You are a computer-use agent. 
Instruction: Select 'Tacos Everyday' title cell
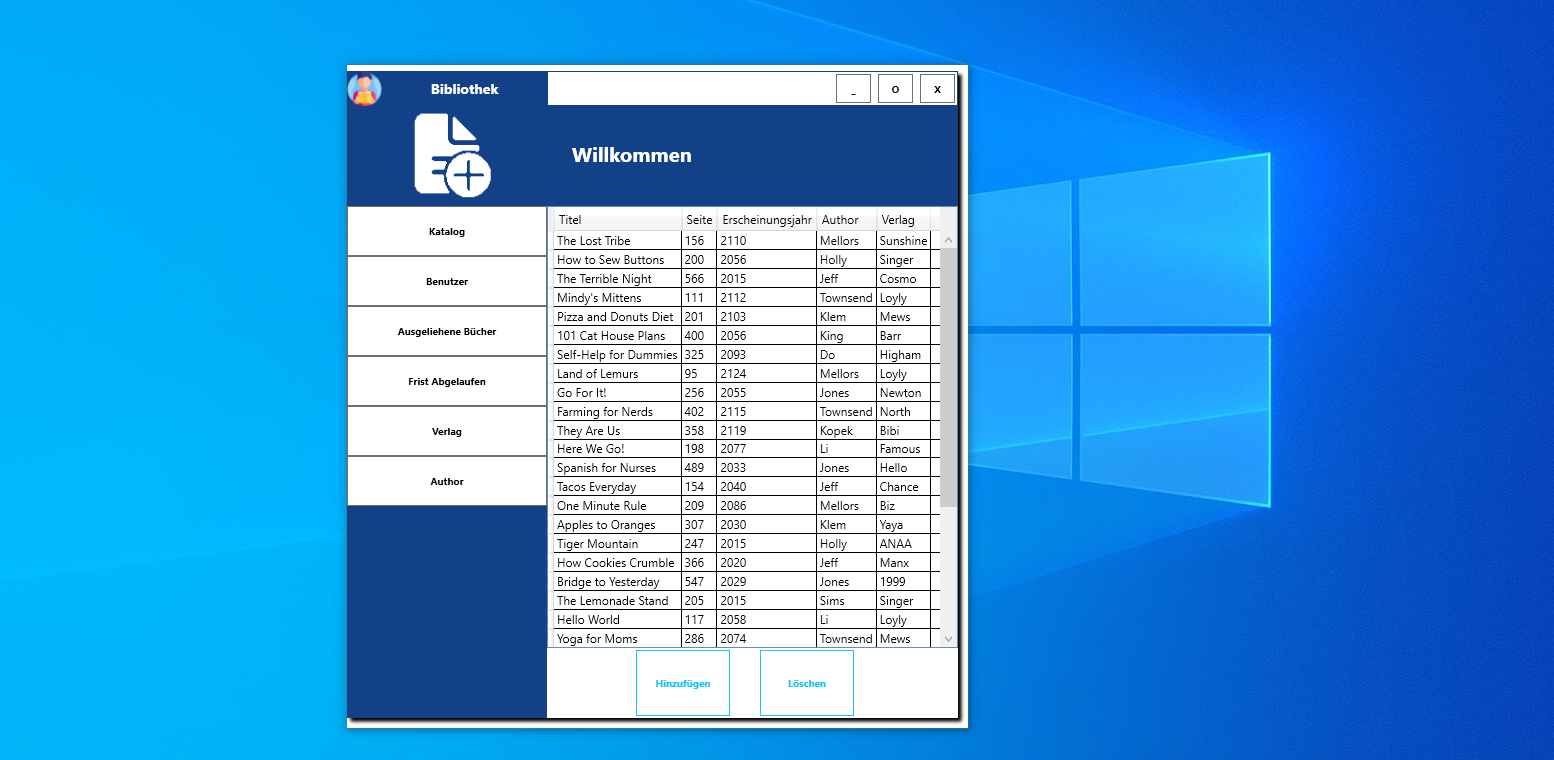pyautogui.click(x=618, y=487)
